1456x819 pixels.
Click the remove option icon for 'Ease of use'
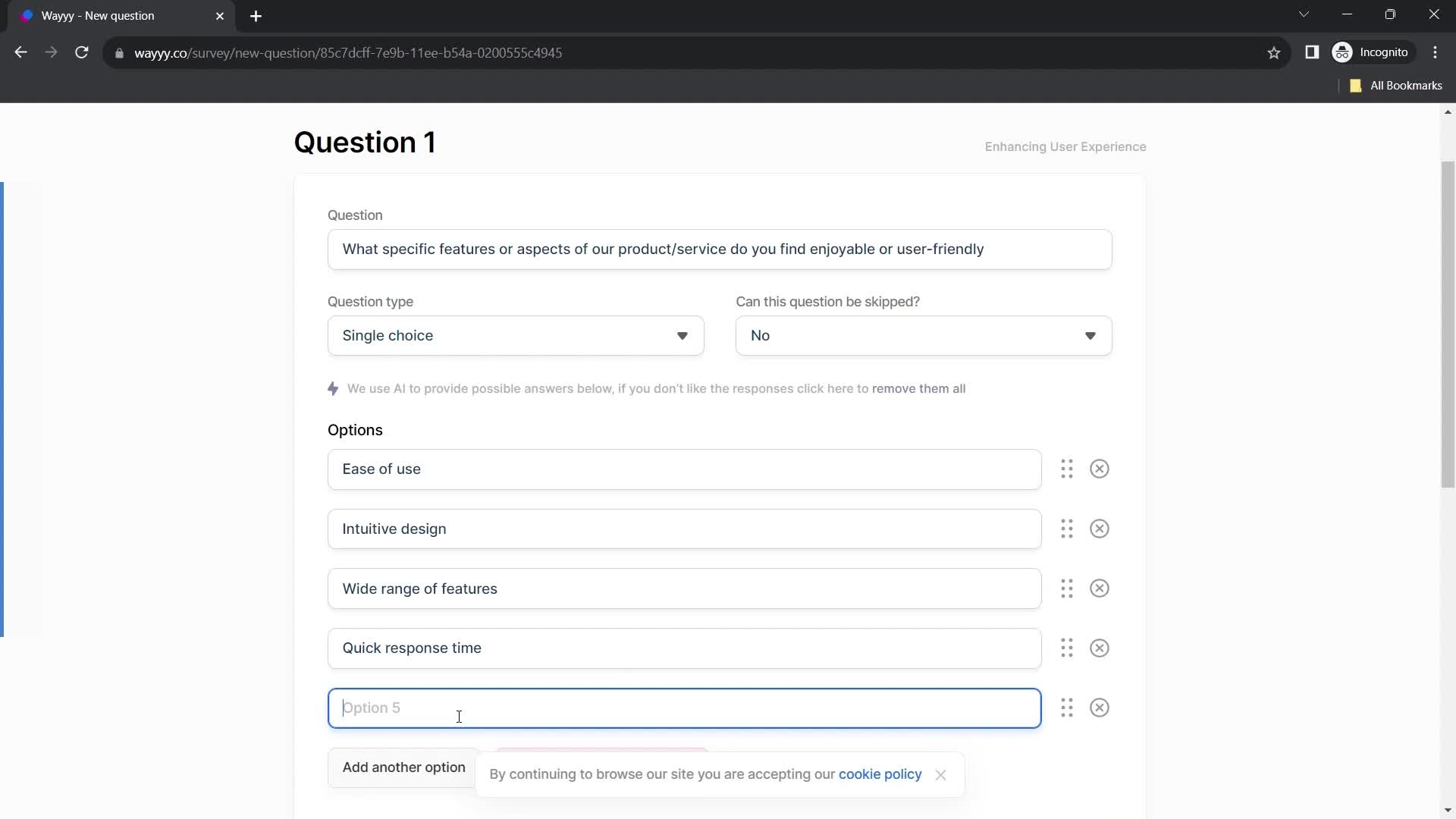[1100, 469]
